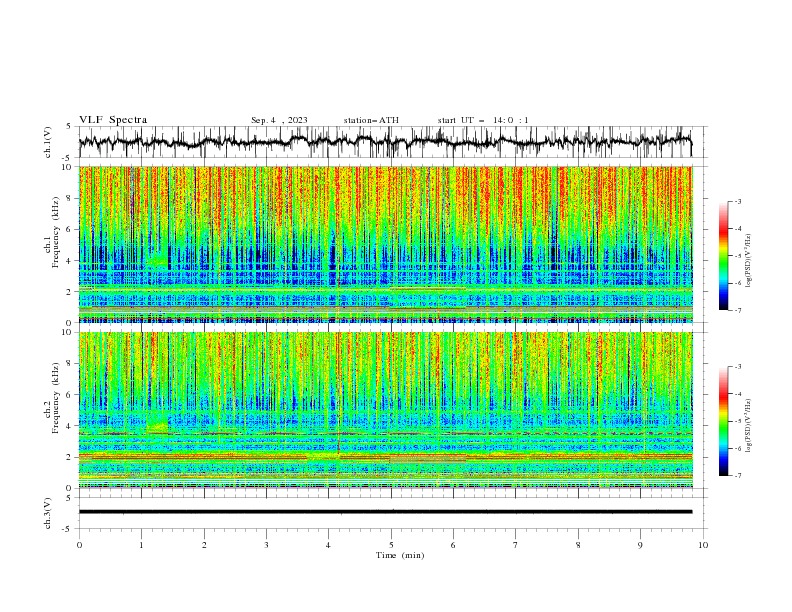Click the time axis tick label '1'

pos(141,545)
